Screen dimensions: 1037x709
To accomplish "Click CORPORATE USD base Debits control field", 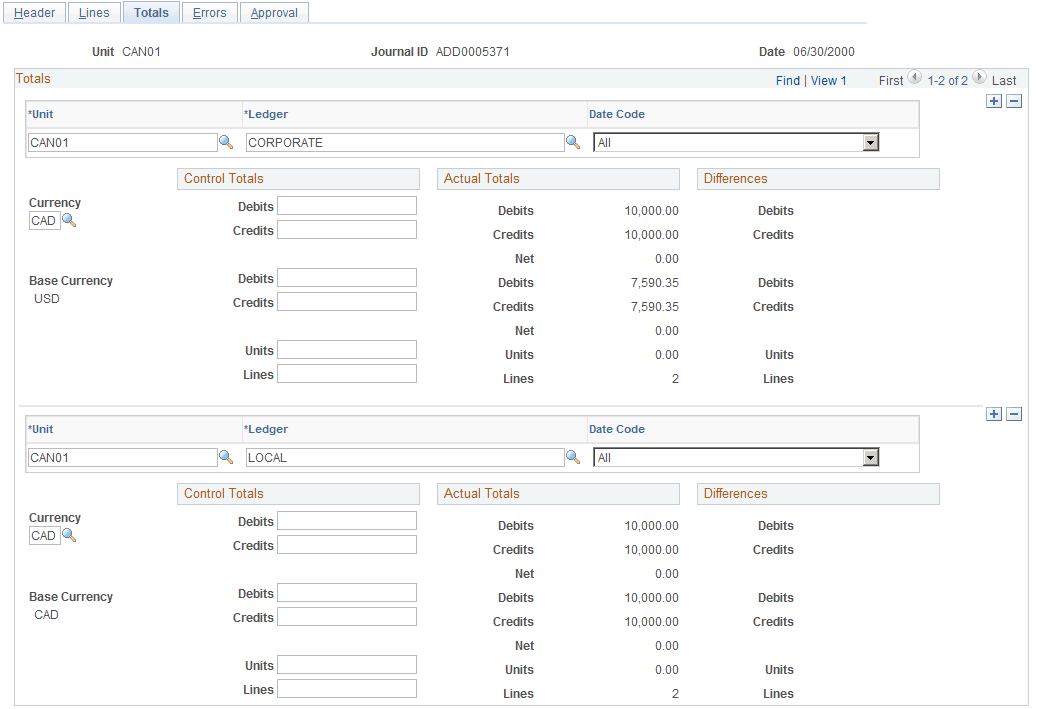I will click(x=347, y=278).
